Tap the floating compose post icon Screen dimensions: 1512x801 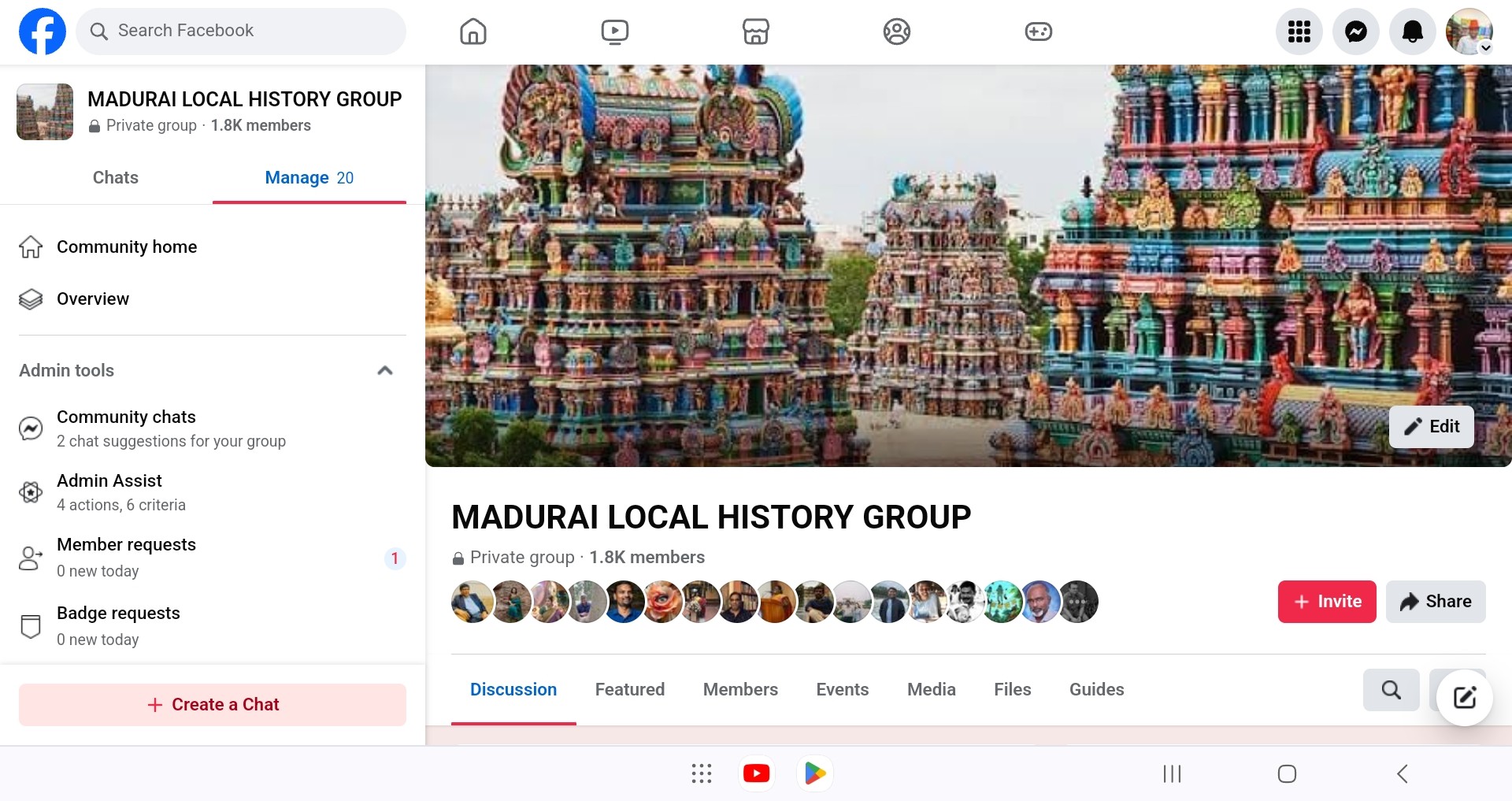[1464, 697]
